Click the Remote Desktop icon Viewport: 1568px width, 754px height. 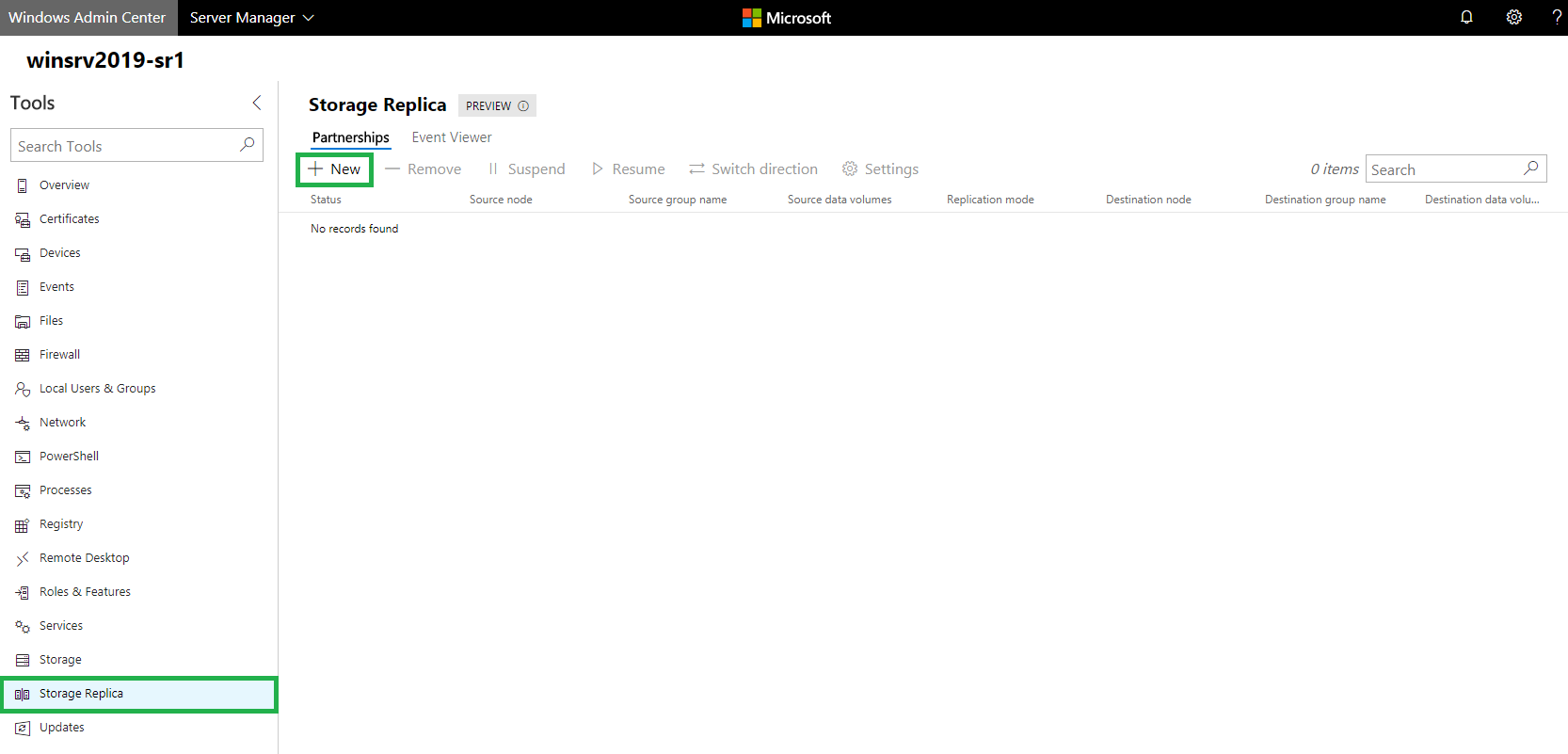pos(23,558)
